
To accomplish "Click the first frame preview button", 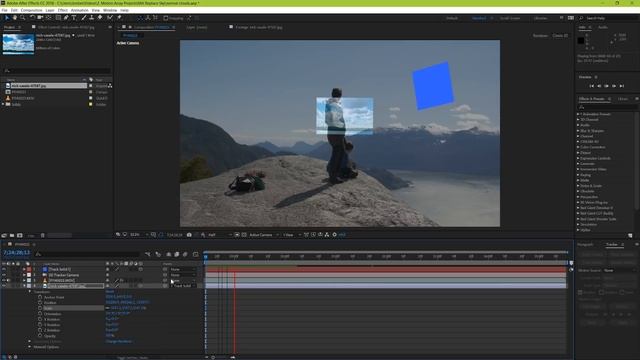I will (591, 86).
